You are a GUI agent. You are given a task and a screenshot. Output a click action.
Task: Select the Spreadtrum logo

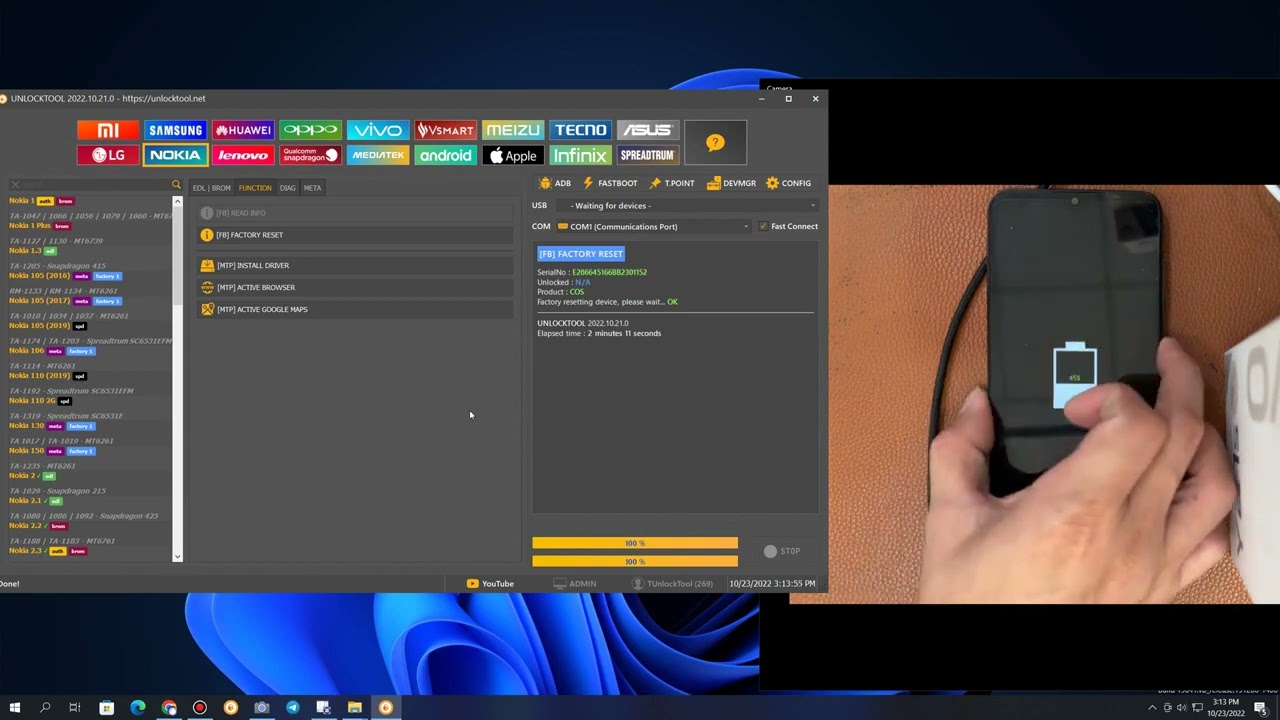(648, 155)
